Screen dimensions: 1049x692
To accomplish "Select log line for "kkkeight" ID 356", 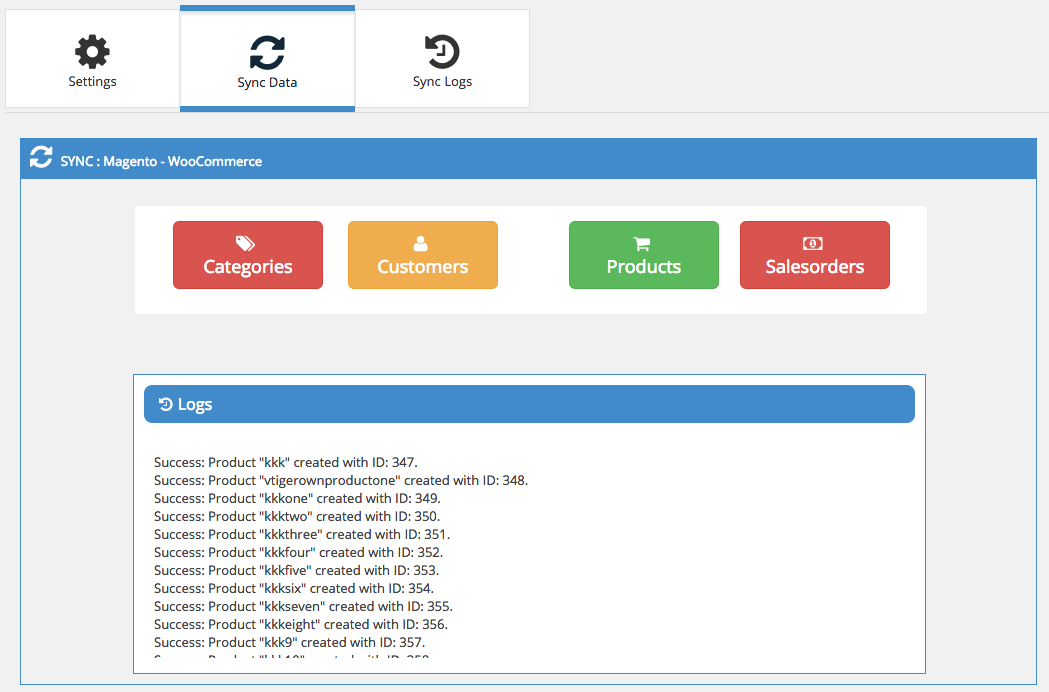I will [301, 625].
